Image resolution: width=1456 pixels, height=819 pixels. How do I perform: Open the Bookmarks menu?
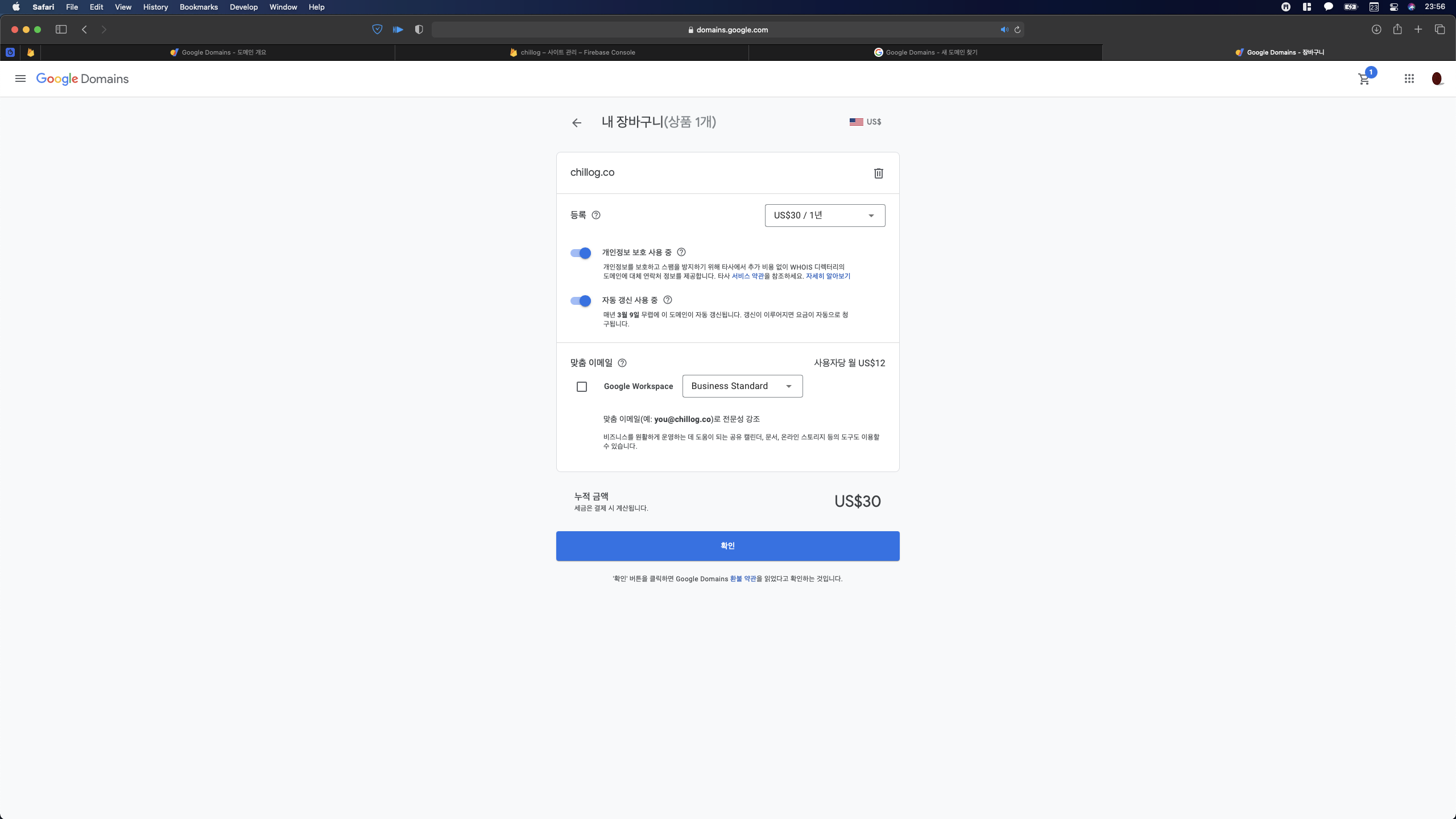click(x=198, y=7)
